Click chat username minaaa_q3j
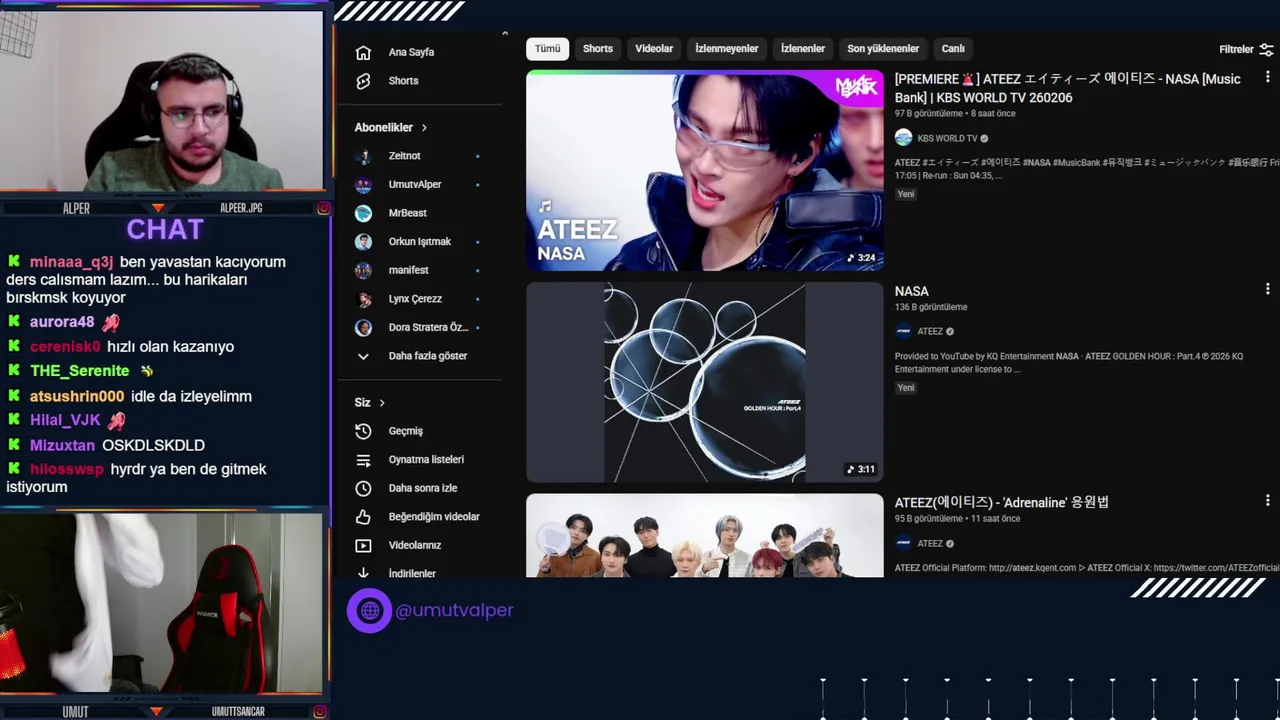Image resolution: width=1280 pixels, height=720 pixels. click(x=71, y=262)
